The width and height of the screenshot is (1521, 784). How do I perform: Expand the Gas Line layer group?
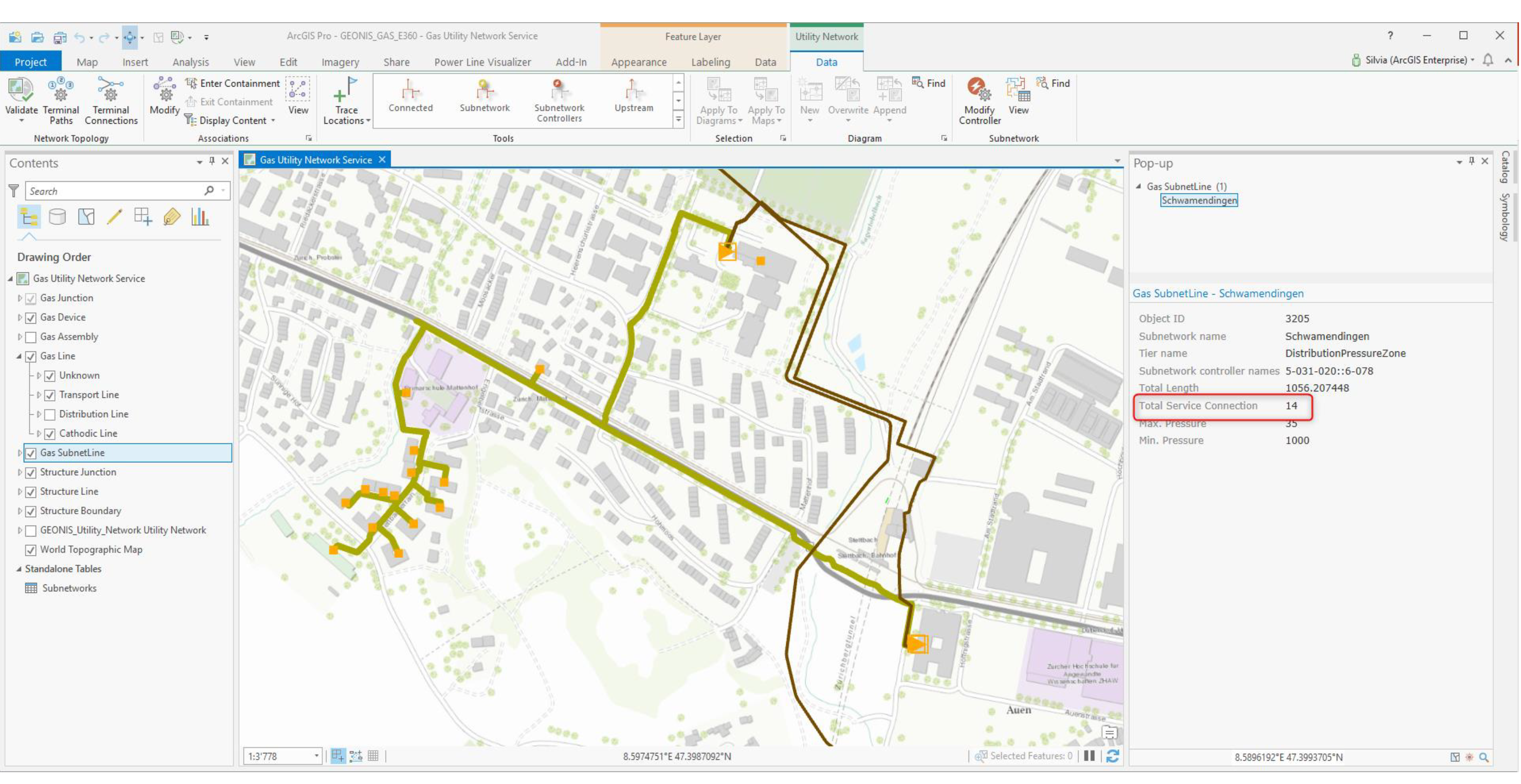coord(21,356)
